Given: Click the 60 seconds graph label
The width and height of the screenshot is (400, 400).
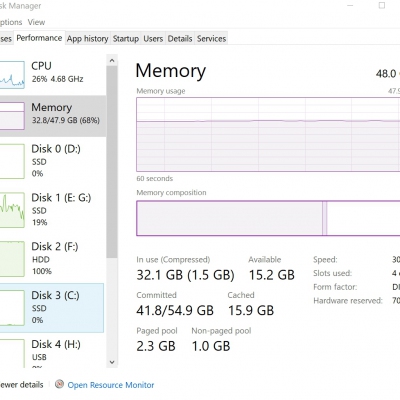Looking at the screenshot, I should point(155,179).
